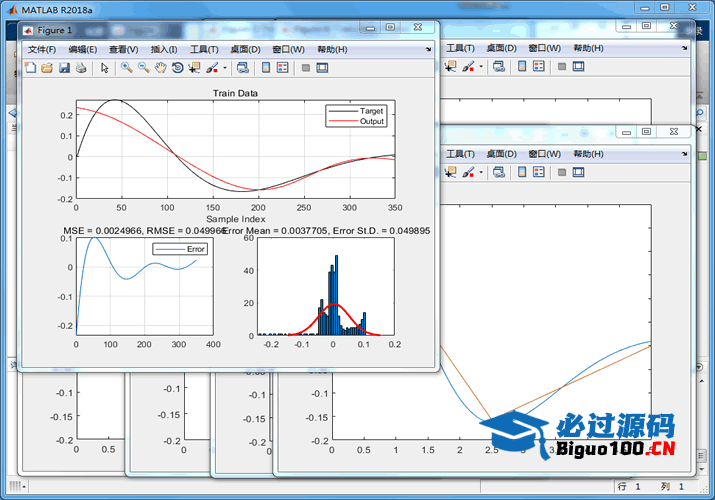
Task: Click dock arrow at end of Figure 1 menu bar
Action: click(428, 49)
